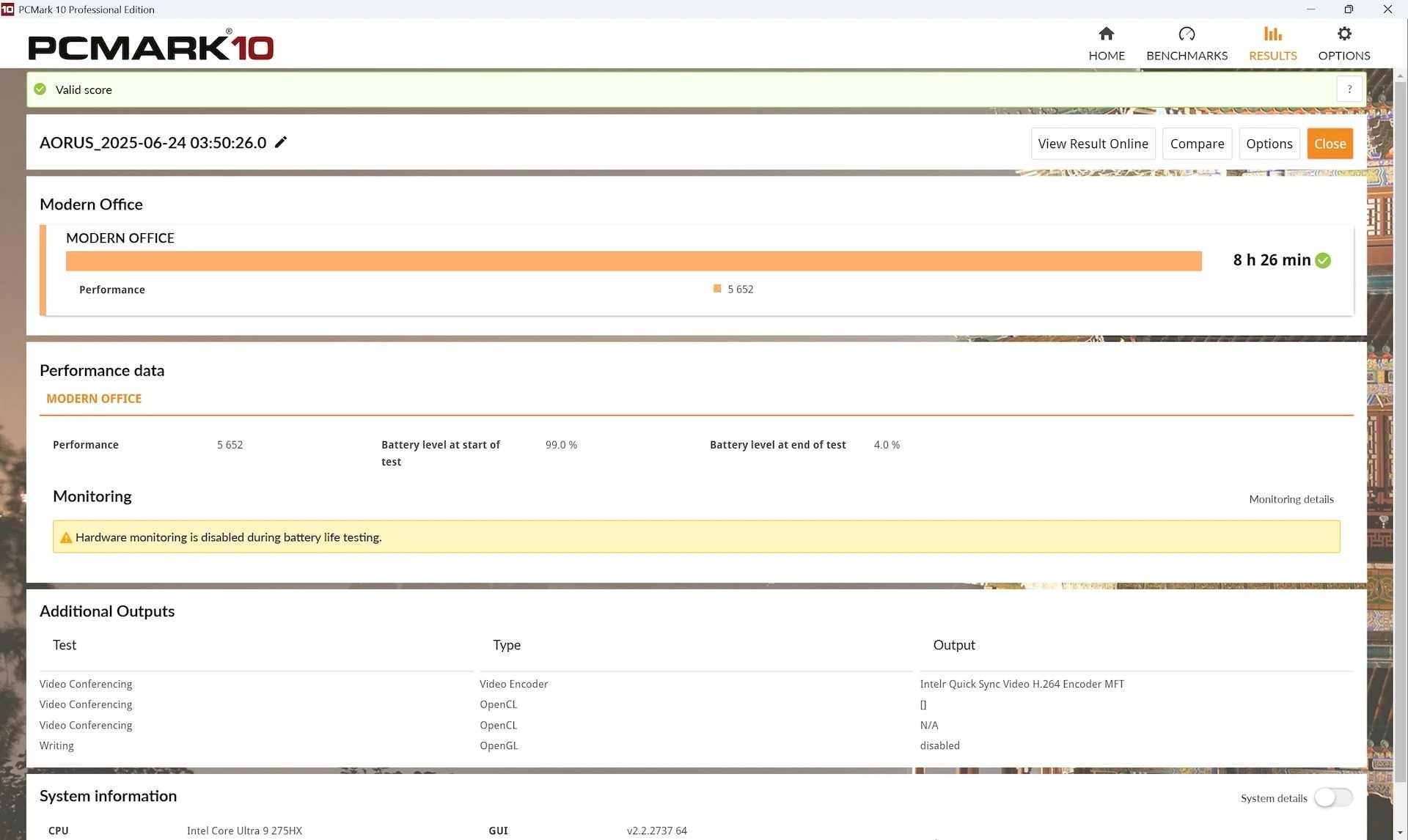Image resolution: width=1408 pixels, height=840 pixels.
Task: Open Benchmarks via the gauge icon
Action: click(1186, 34)
